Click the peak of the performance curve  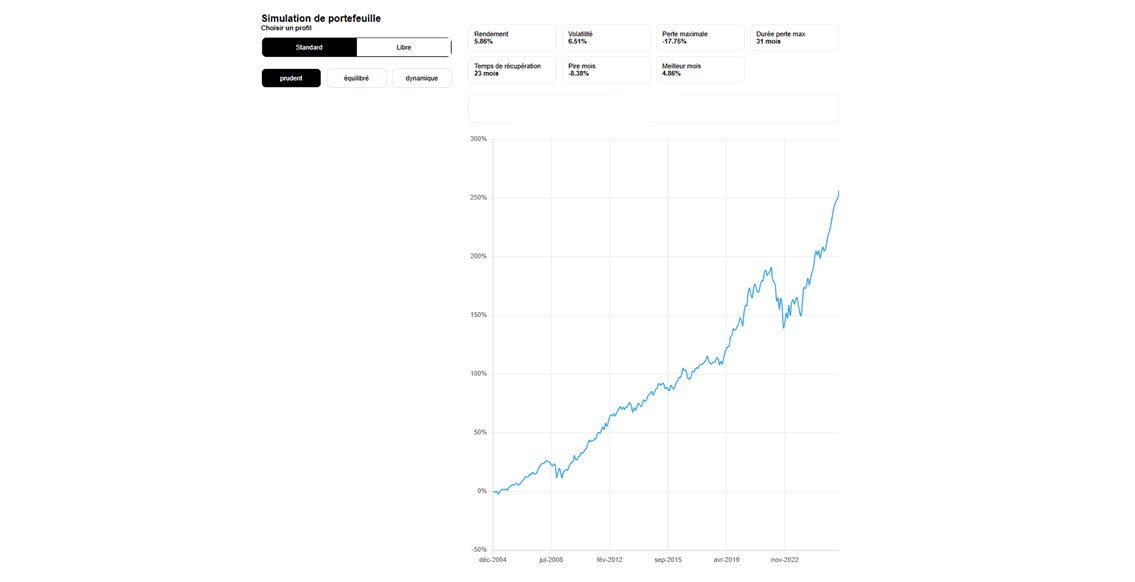pyautogui.click(x=838, y=192)
